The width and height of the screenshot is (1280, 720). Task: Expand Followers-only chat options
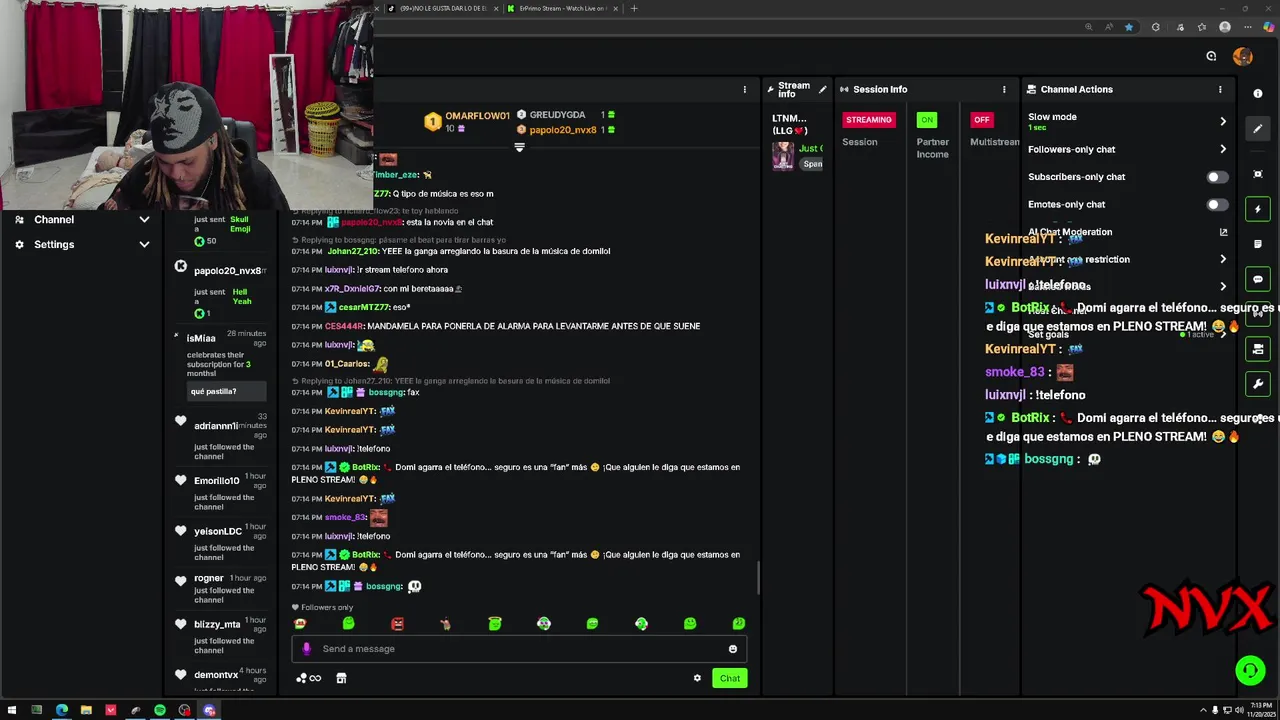point(1223,149)
